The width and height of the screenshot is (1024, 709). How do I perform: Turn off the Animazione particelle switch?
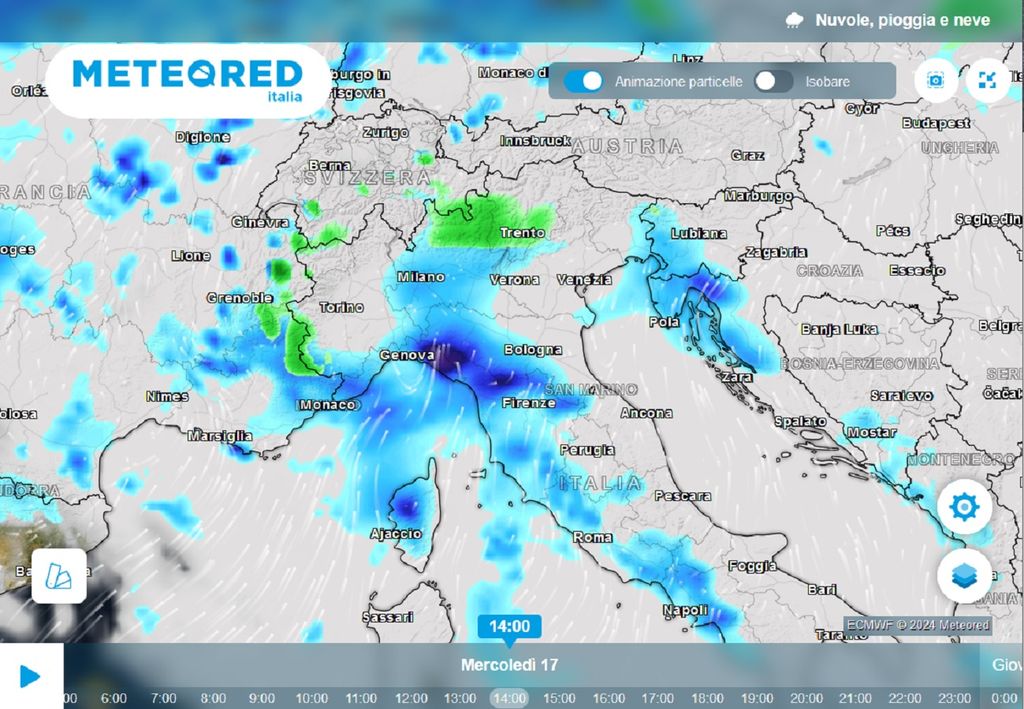click(x=583, y=81)
